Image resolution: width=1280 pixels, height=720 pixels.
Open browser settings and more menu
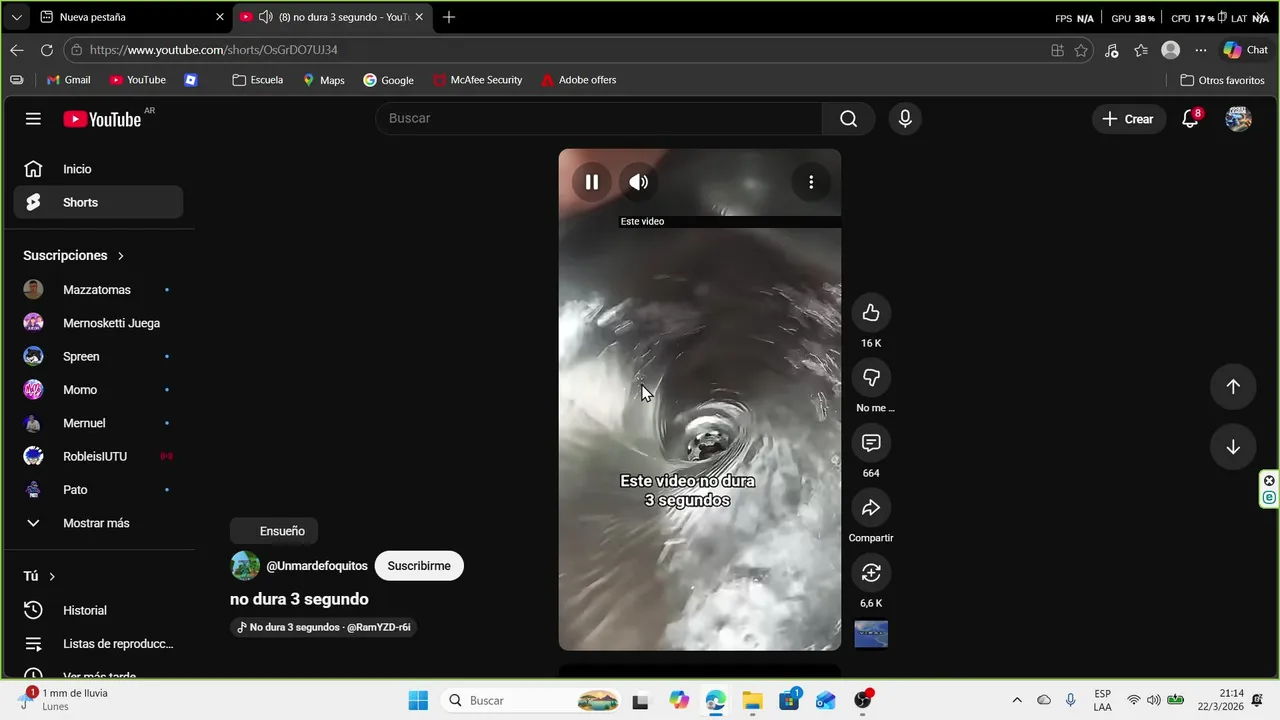click(x=1201, y=50)
